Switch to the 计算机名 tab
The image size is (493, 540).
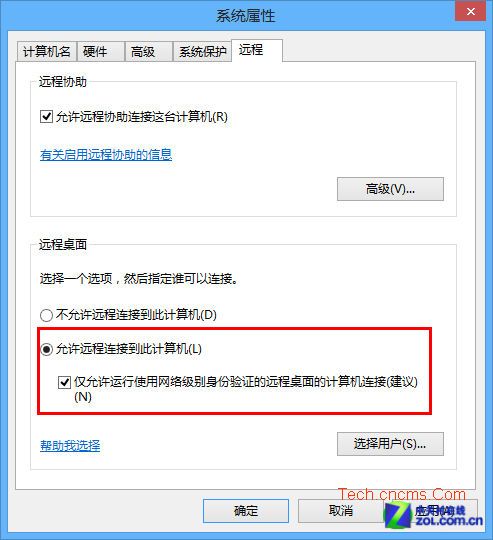[x=46, y=52]
